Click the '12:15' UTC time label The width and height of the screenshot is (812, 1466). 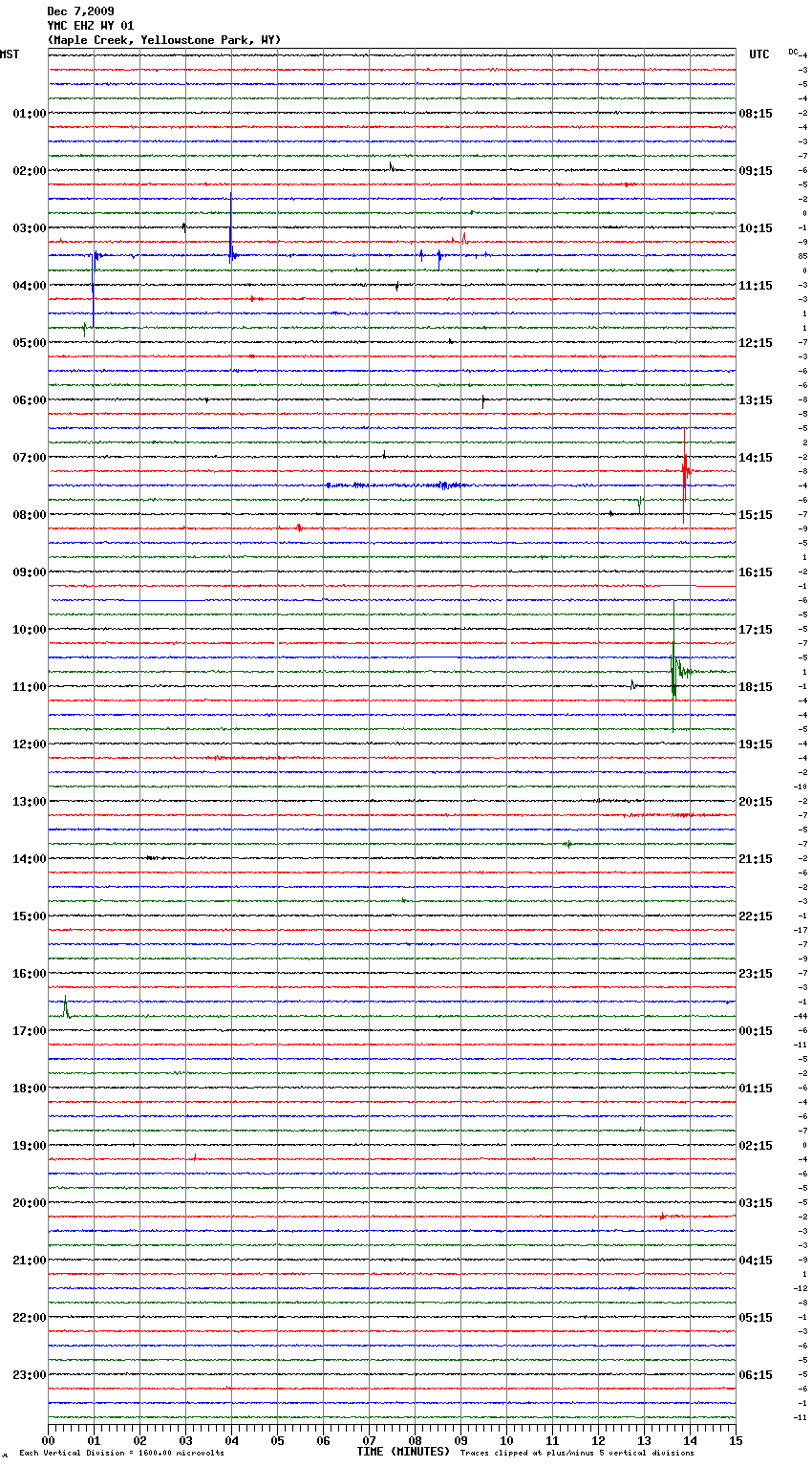tap(756, 343)
